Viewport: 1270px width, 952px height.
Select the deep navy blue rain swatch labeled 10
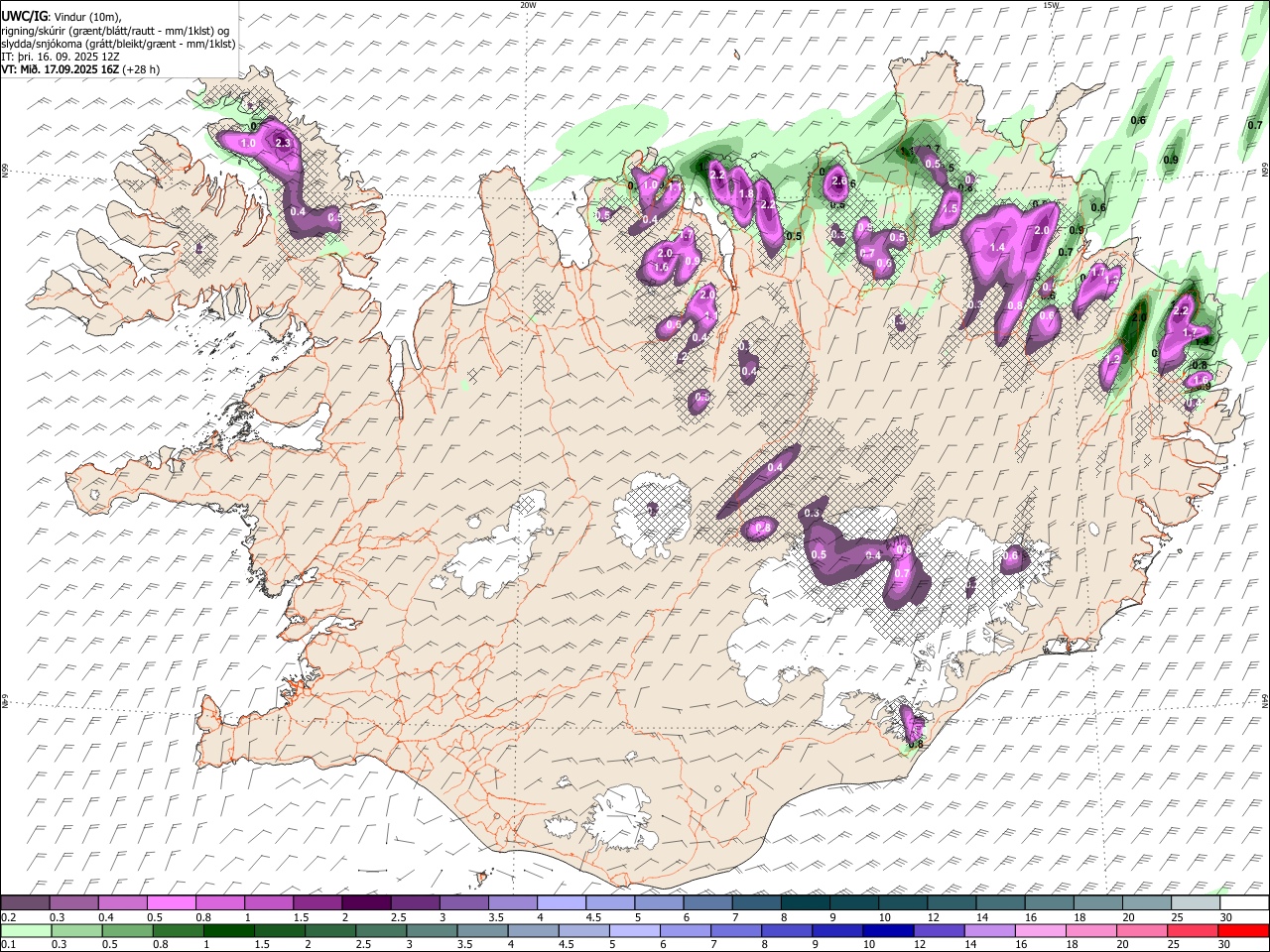886,930
